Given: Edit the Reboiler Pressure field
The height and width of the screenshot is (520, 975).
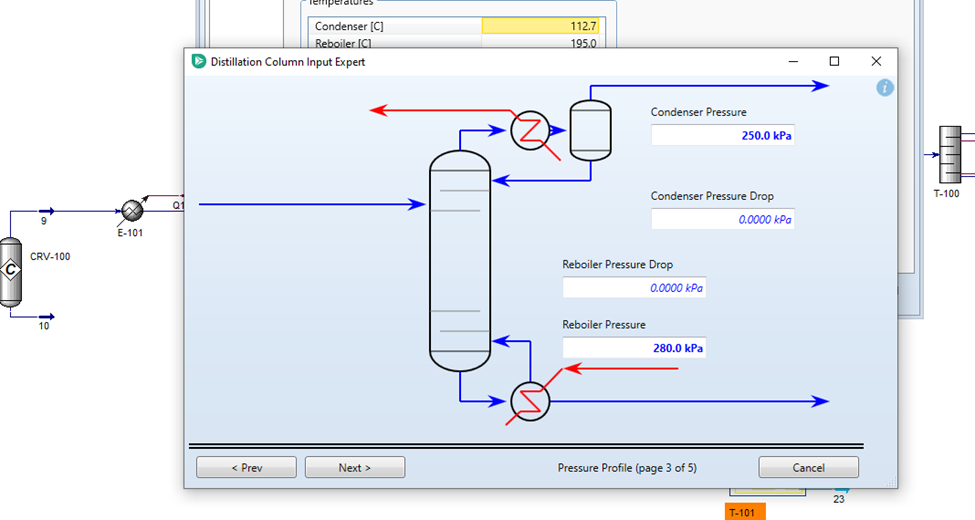Looking at the screenshot, I should [634, 348].
